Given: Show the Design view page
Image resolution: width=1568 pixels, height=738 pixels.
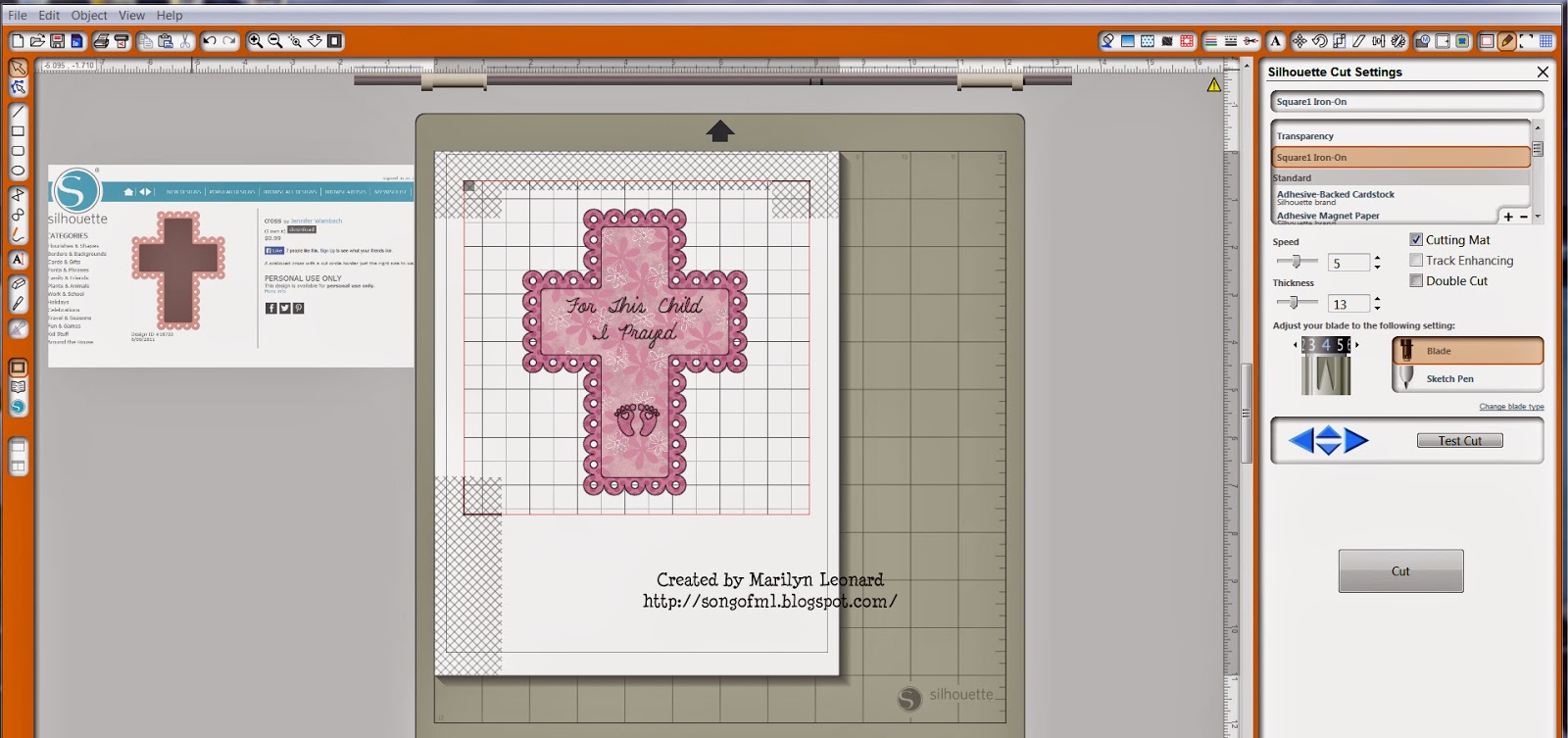Looking at the screenshot, I should [x=18, y=368].
